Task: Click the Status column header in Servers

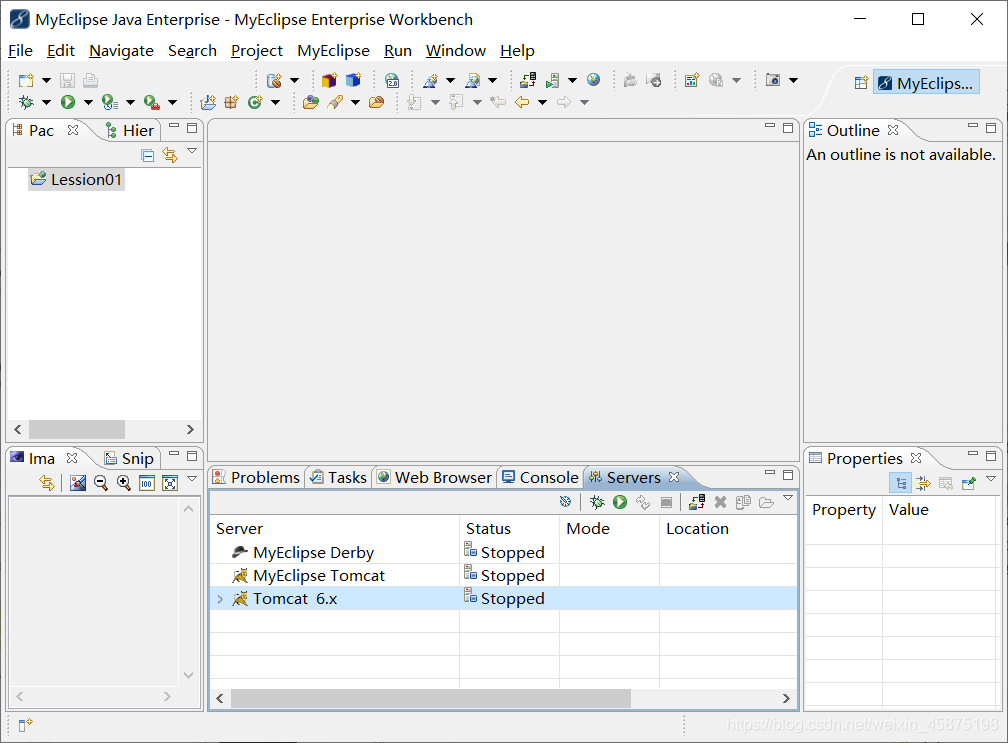Action: 509,528
